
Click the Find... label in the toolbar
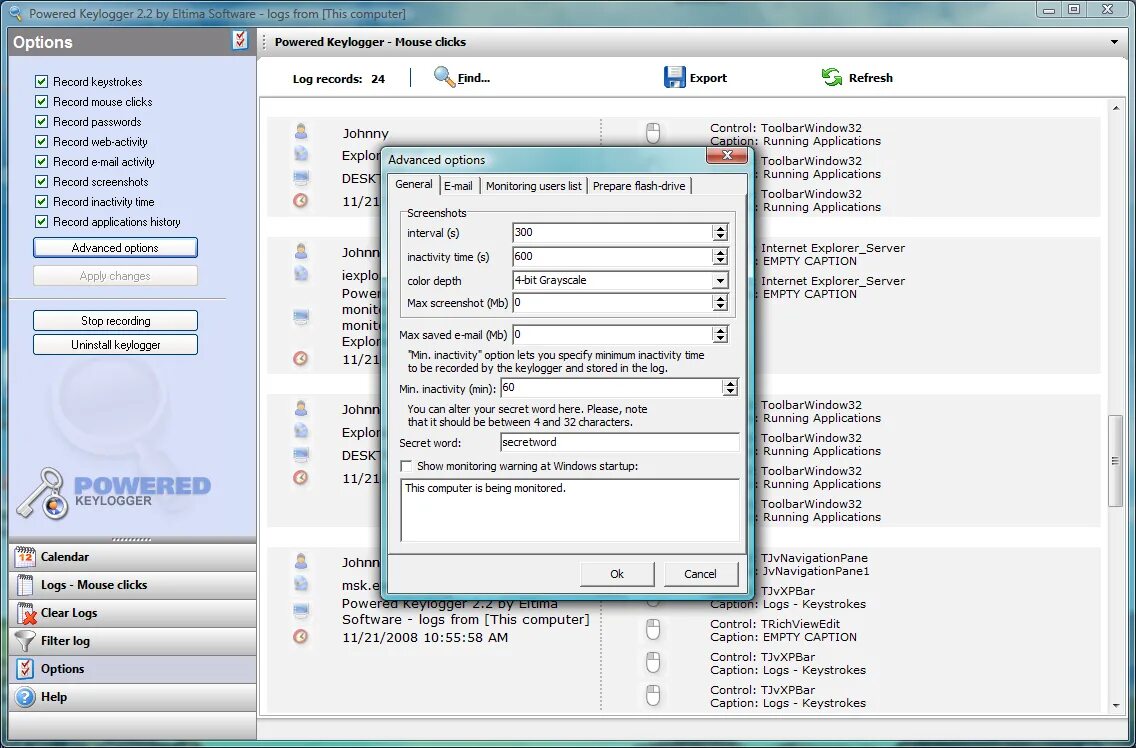(x=474, y=78)
